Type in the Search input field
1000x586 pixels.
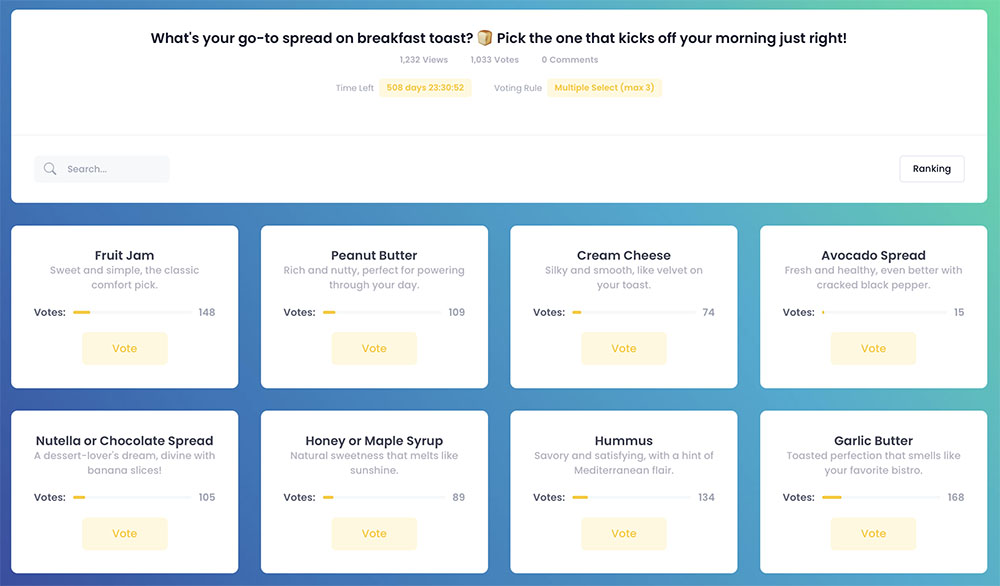(x=112, y=169)
